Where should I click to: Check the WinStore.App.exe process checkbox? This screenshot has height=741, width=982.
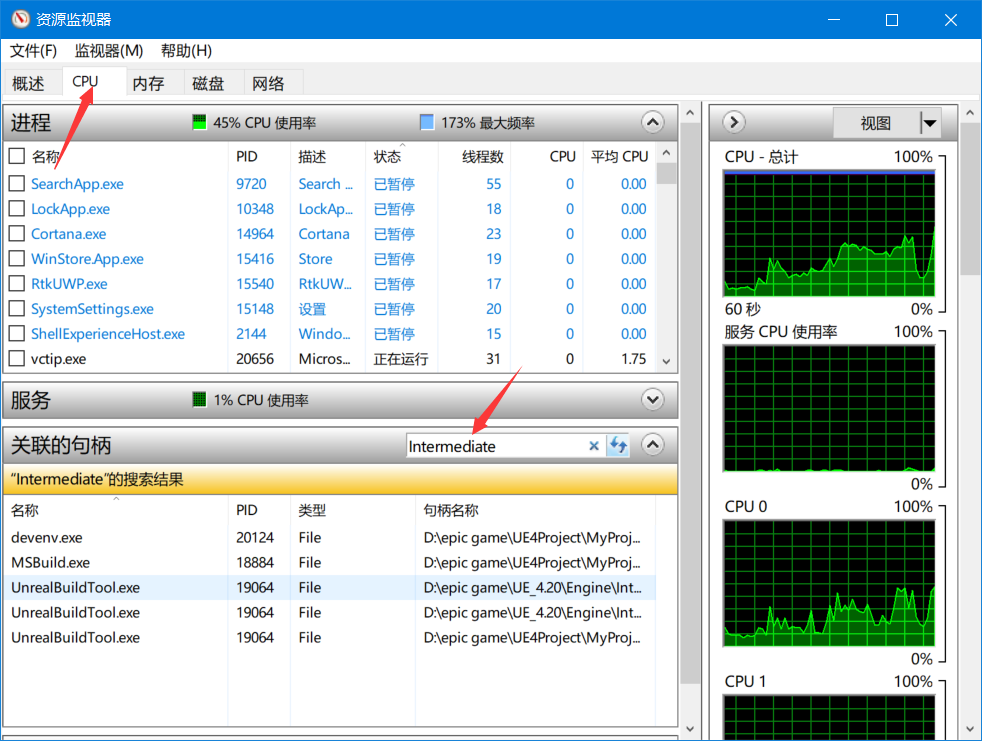coord(17,259)
